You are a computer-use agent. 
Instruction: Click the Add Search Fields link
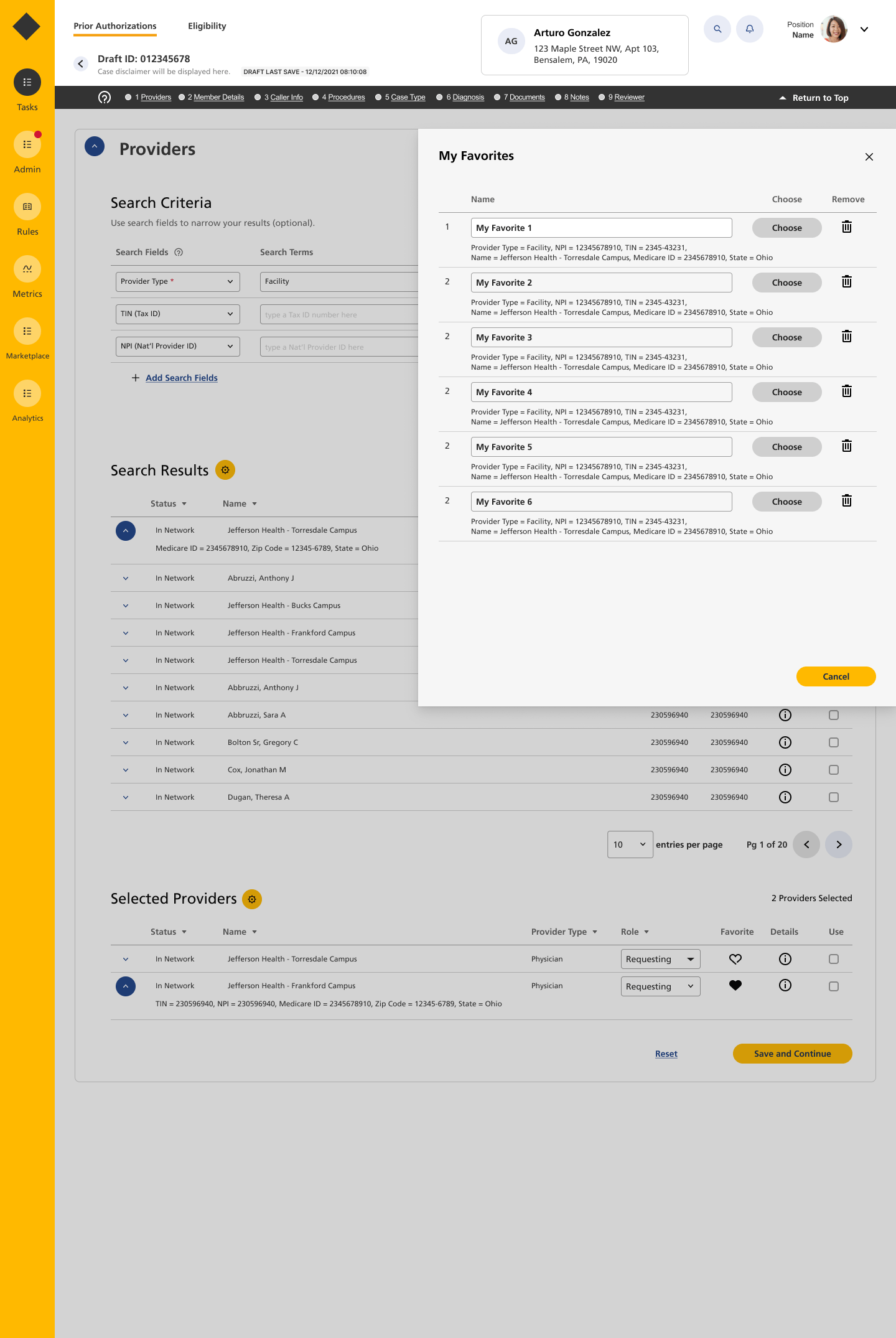(x=181, y=378)
